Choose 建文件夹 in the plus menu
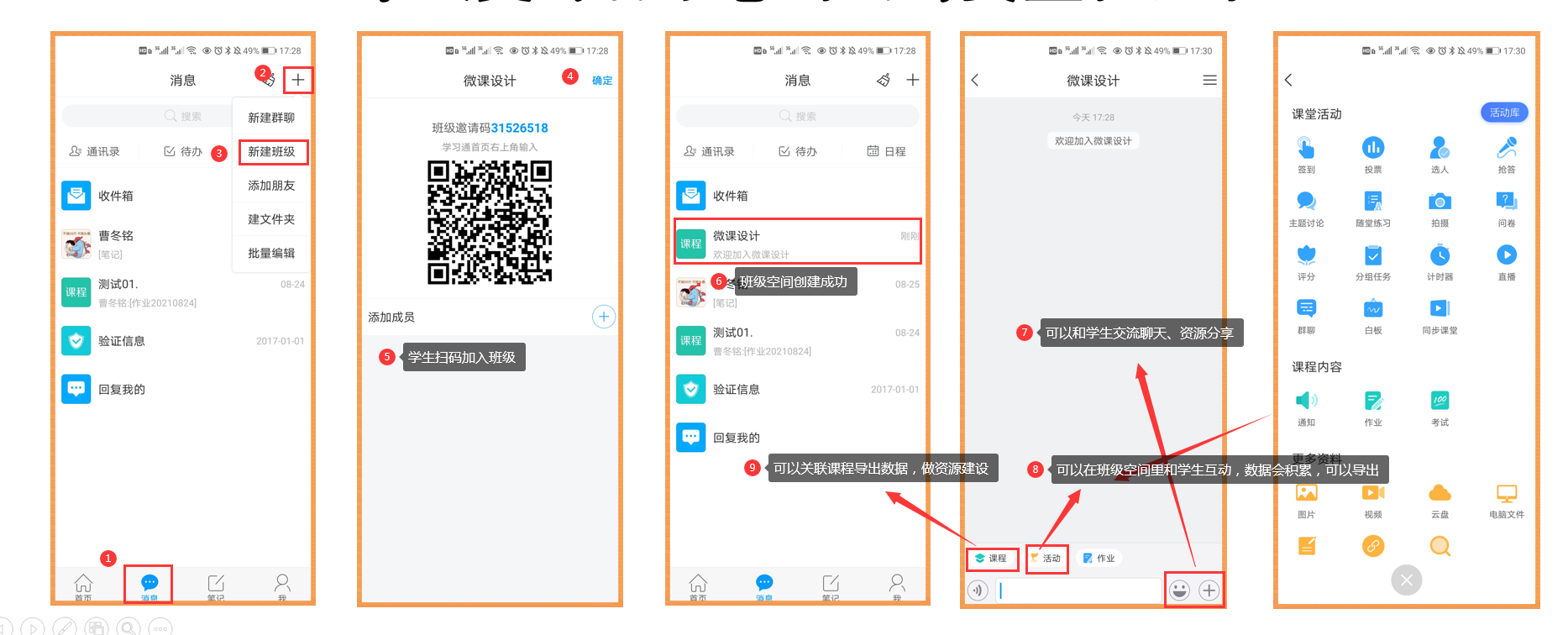This screenshot has width=1568, height=635. [x=271, y=219]
